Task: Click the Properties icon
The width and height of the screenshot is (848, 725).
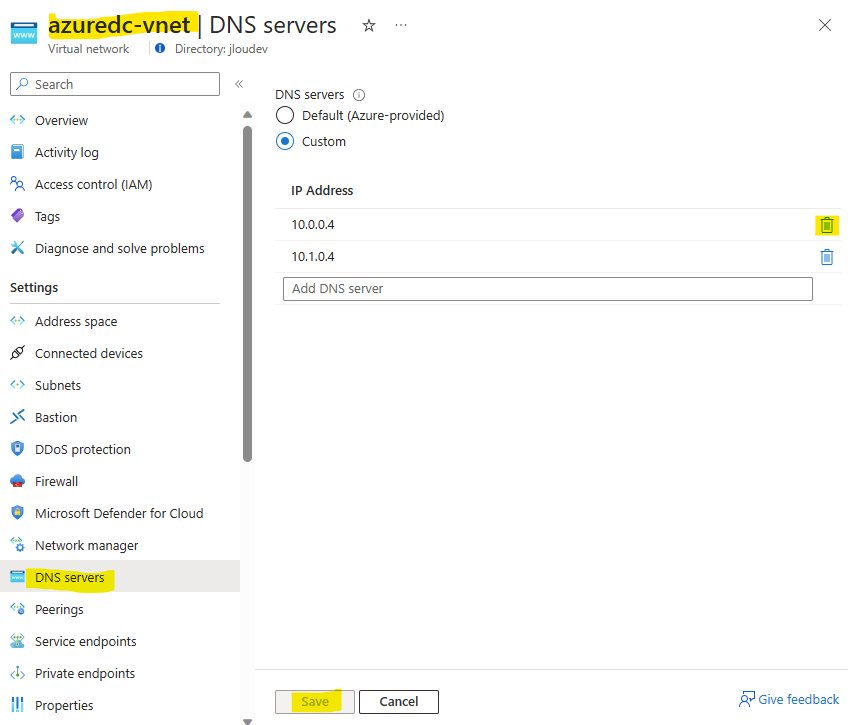Action: (17, 704)
